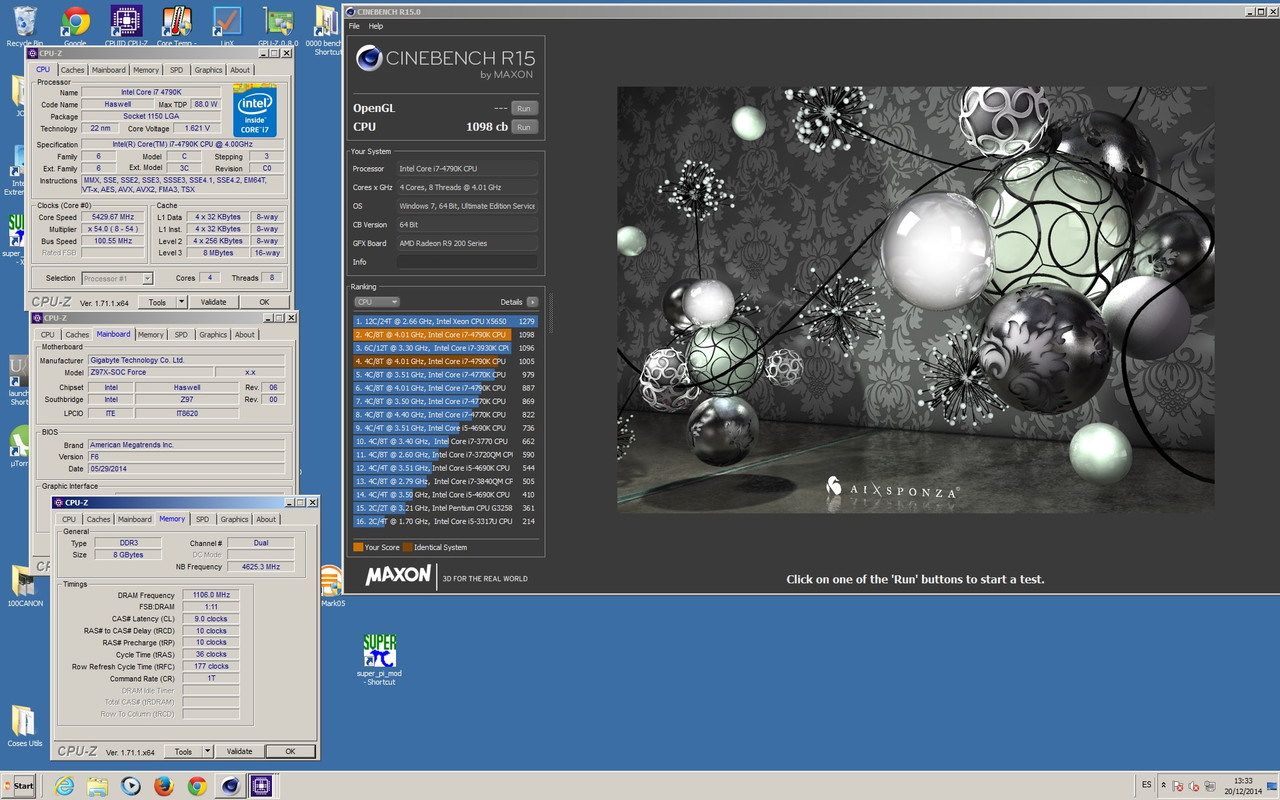Switch to Cinebench via the taskbar icon
The height and width of the screenshot is (800, 1280).
click(x=230, y=786)
